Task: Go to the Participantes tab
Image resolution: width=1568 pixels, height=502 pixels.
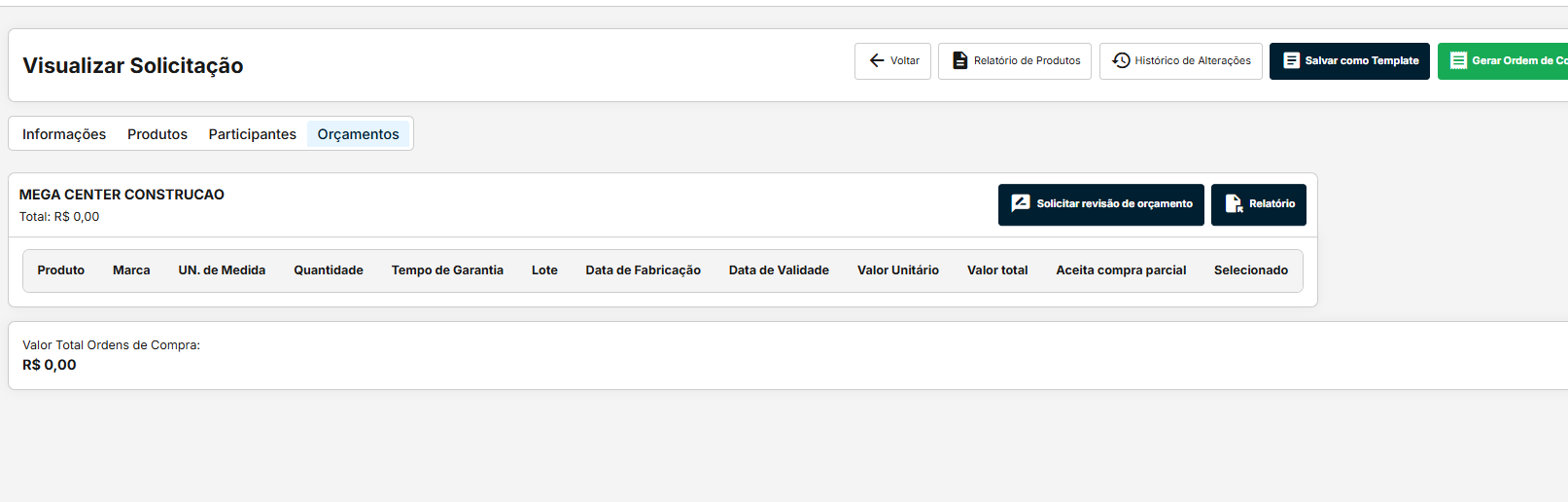Action: click(x=252, y=134)
